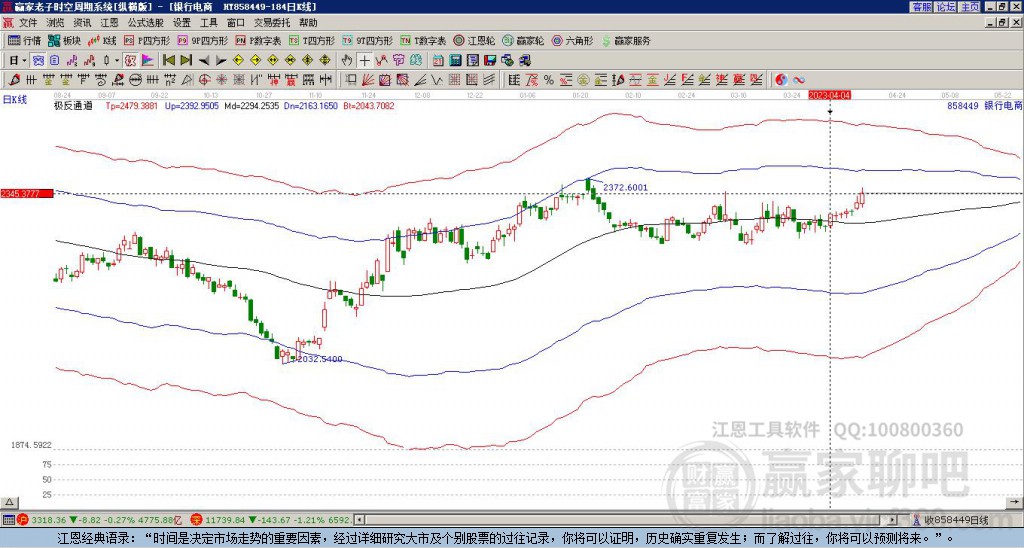Click the 858449 银行电商 stock label
1024x548 pixels.
[x=985, y=106]
